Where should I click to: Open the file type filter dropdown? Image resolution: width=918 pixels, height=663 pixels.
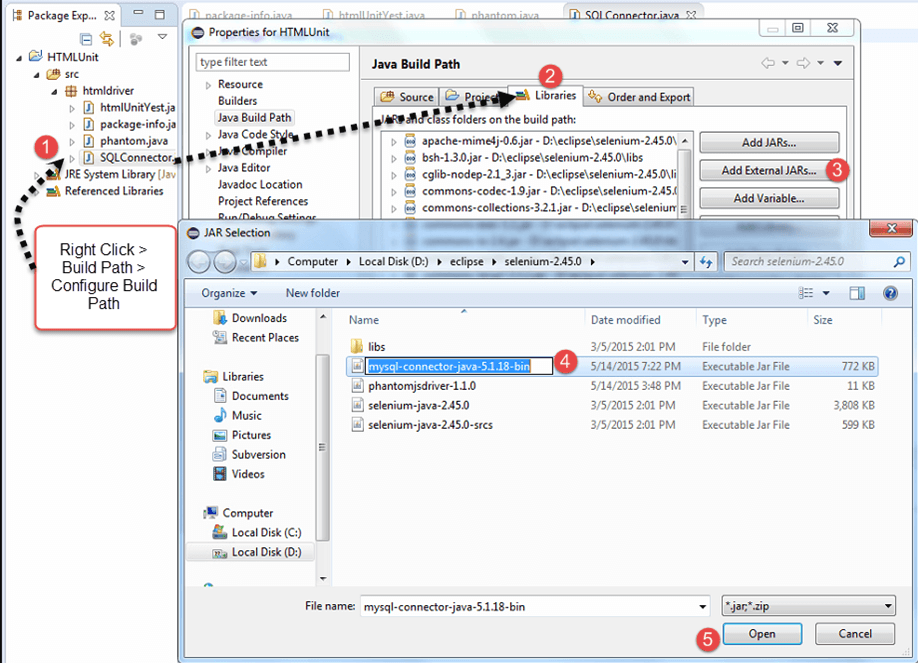pos(808,606)
